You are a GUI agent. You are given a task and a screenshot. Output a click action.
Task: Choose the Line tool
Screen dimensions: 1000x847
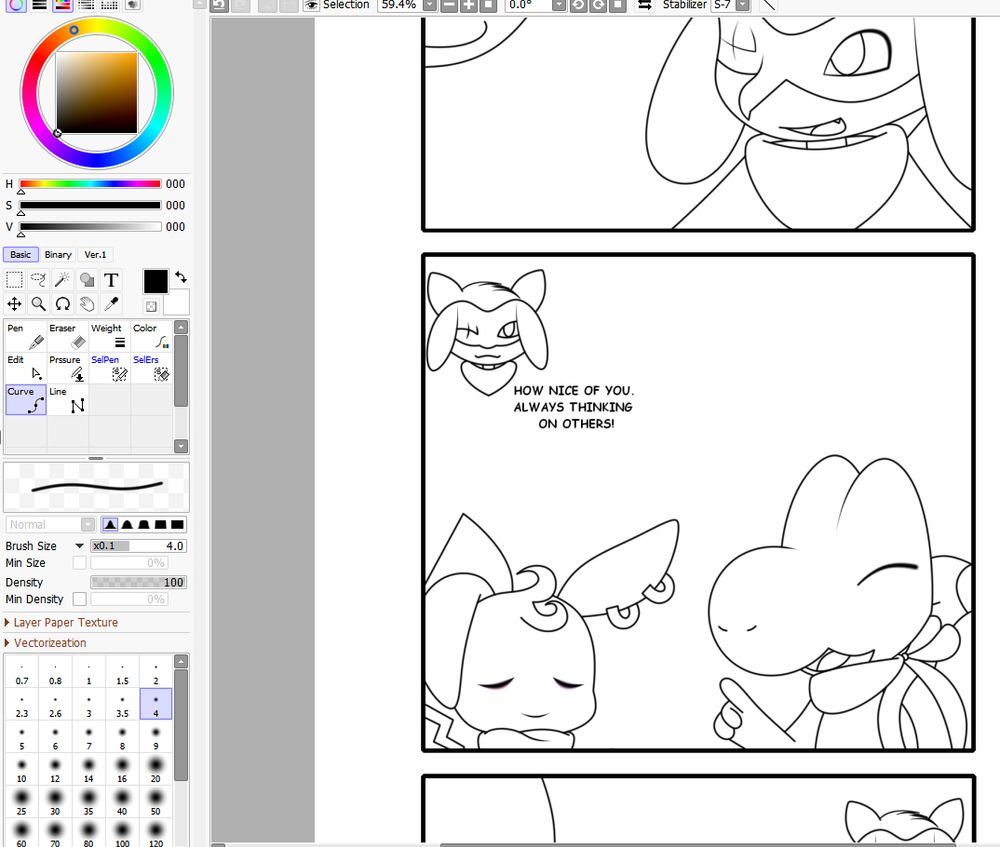pos(68,400)
